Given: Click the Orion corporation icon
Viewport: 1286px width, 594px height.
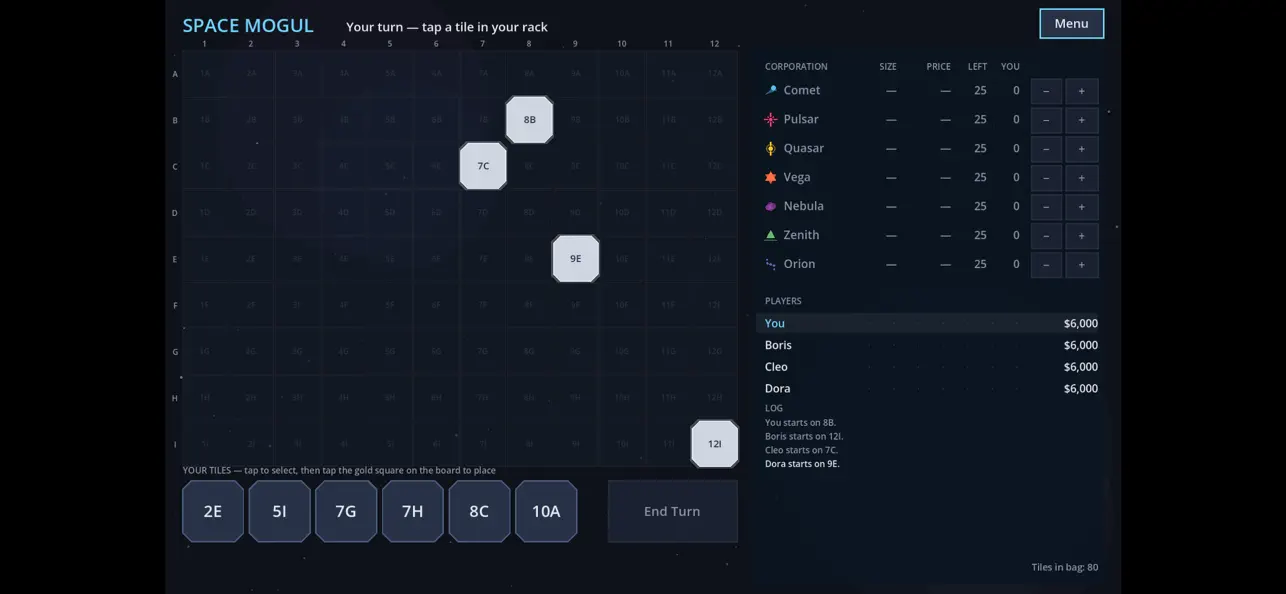Looking at the screenshot, I should 771,264.
